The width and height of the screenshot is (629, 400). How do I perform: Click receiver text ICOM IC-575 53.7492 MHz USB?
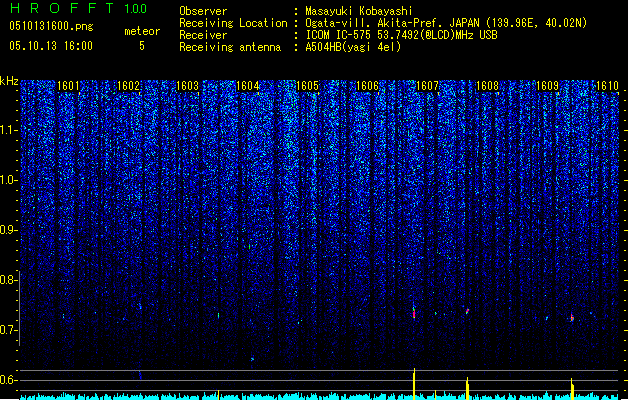click(401, 35)
